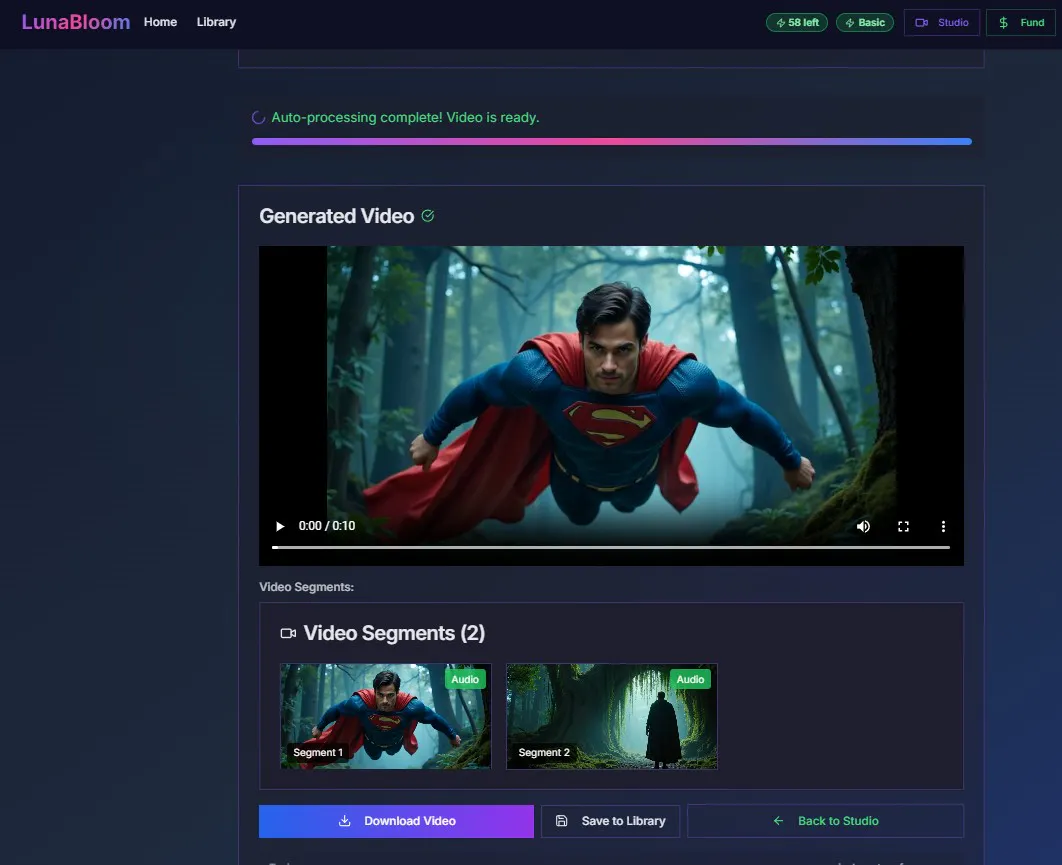Click the 'Generated Video' heading
1062x865 pixels.
[x=337, y=216]
